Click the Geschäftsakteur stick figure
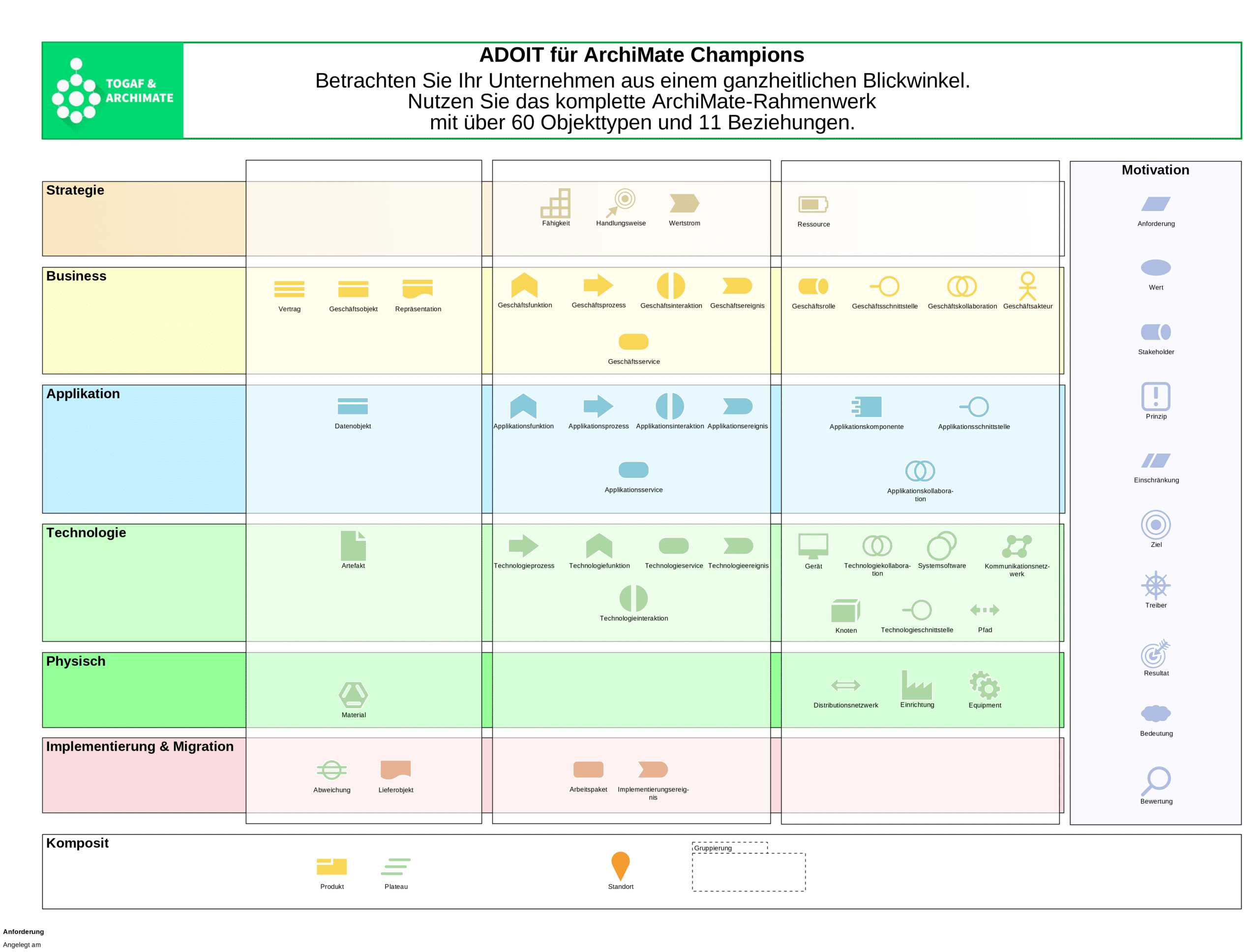This screenshot has height=952, width=1259. [1027, 286]
